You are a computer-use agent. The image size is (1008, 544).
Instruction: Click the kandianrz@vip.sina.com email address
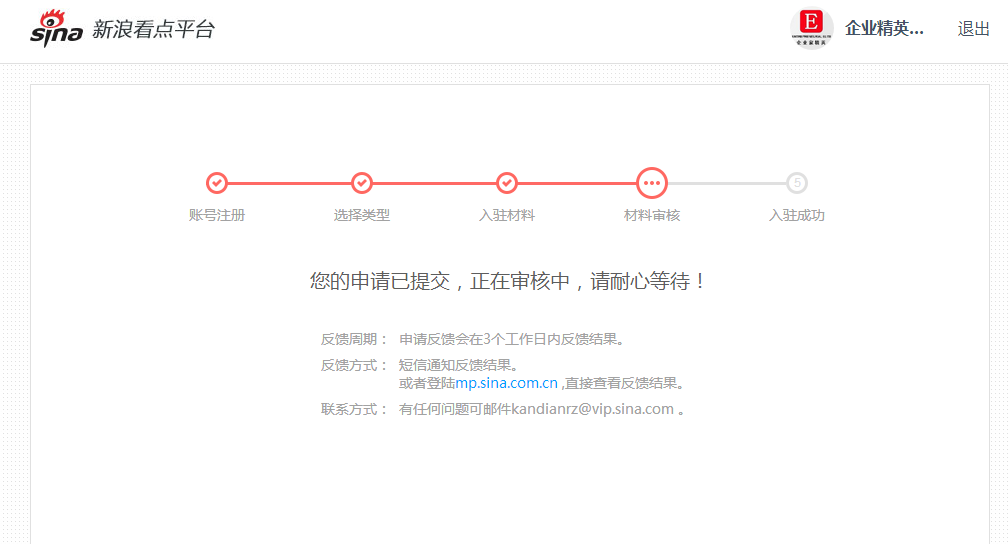click(x=593, y=409)
